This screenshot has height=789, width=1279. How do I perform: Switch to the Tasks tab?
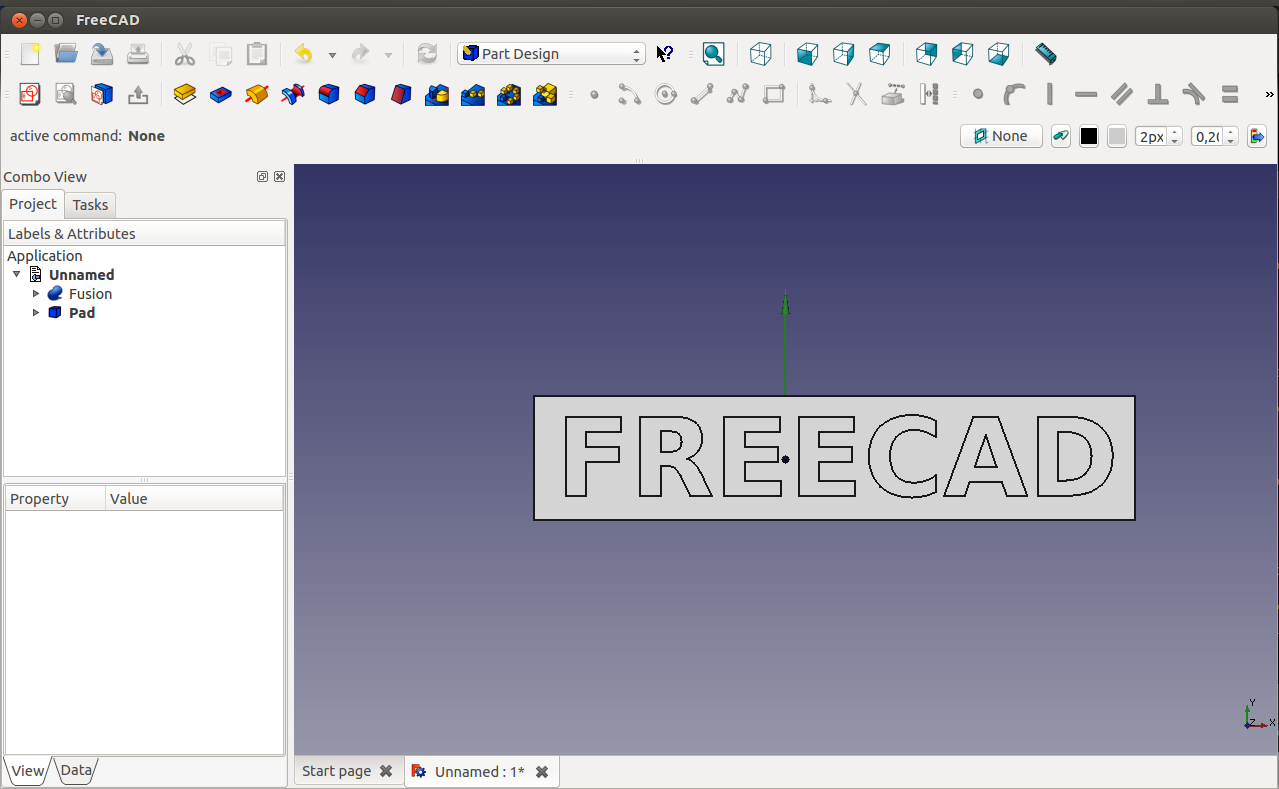point(90,205)
